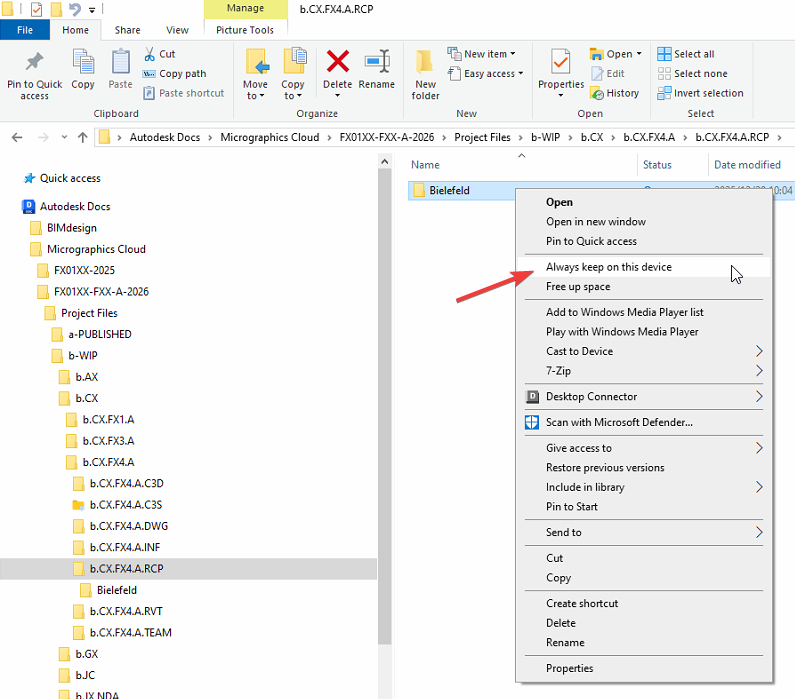The height and width of the screenshot is (699, 795).
Task: Open the Customize Quick Access Toolbar dropdown
Action: click(92, 10)
